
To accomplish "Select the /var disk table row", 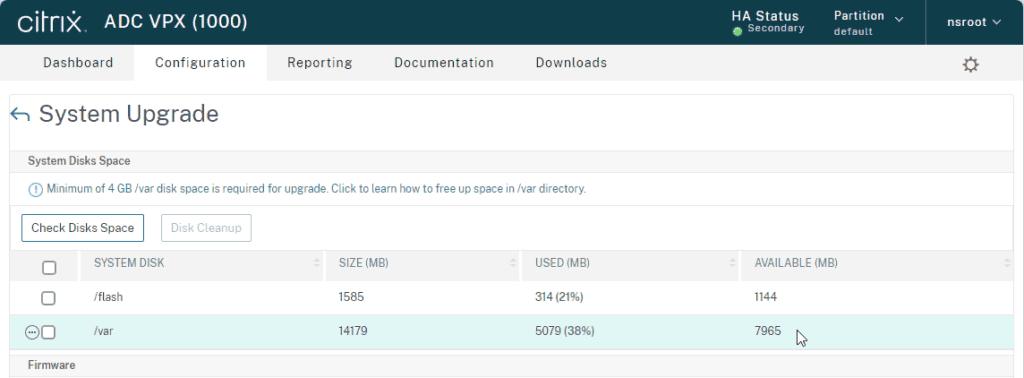I will click(x=511, y=332).
